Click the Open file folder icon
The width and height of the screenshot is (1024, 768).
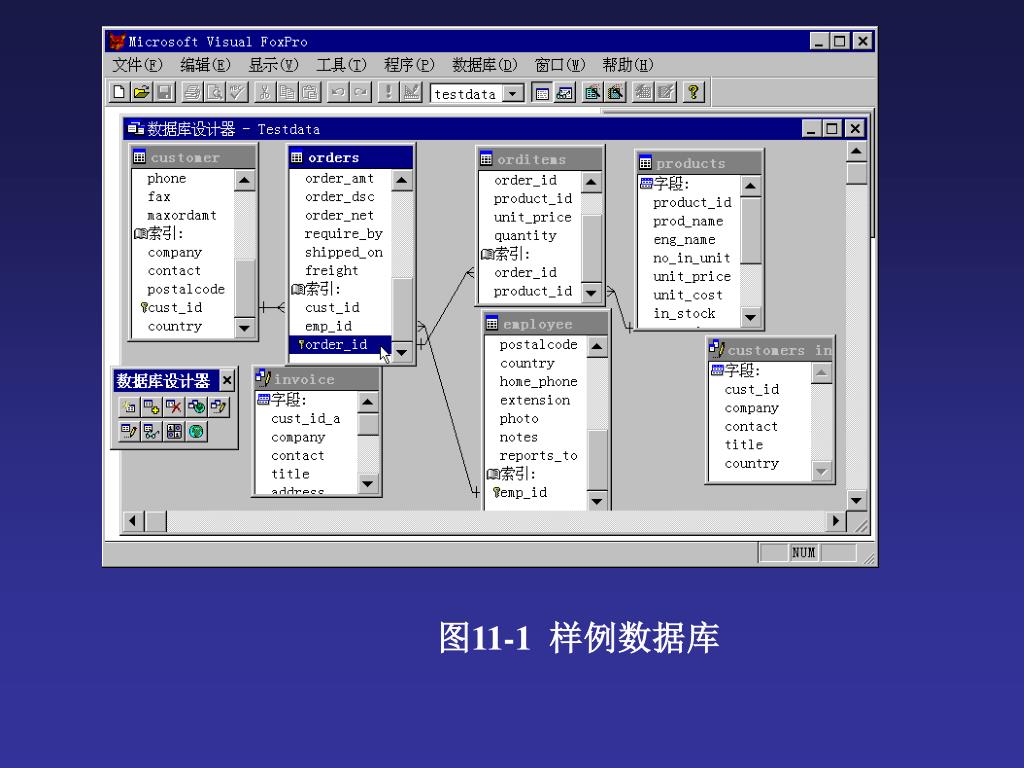pyautogui.click(x=141, y=92)
